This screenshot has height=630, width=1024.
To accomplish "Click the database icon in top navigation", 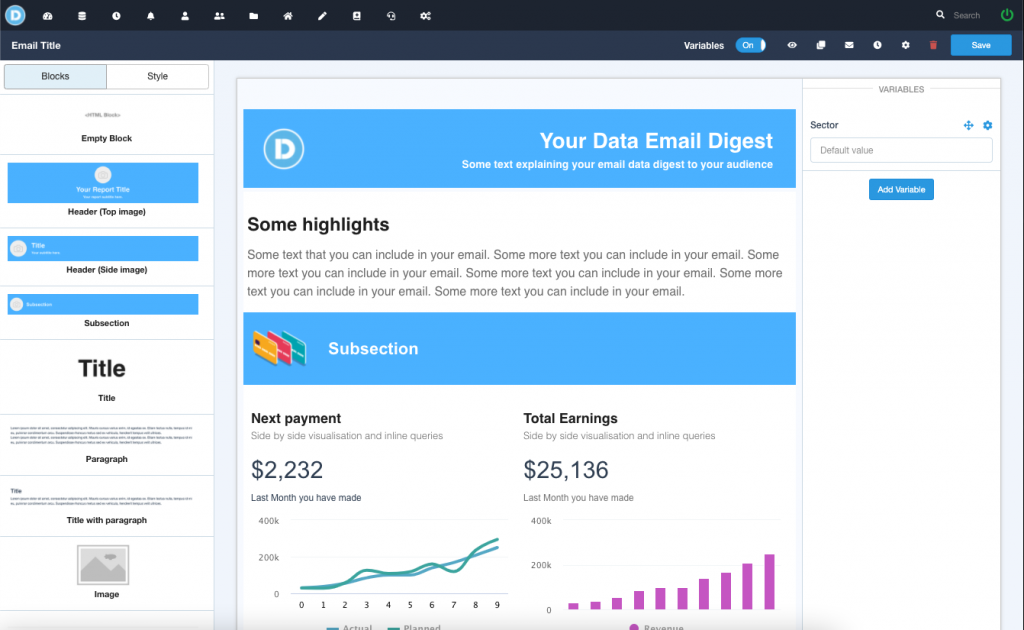I will point(82,16).
